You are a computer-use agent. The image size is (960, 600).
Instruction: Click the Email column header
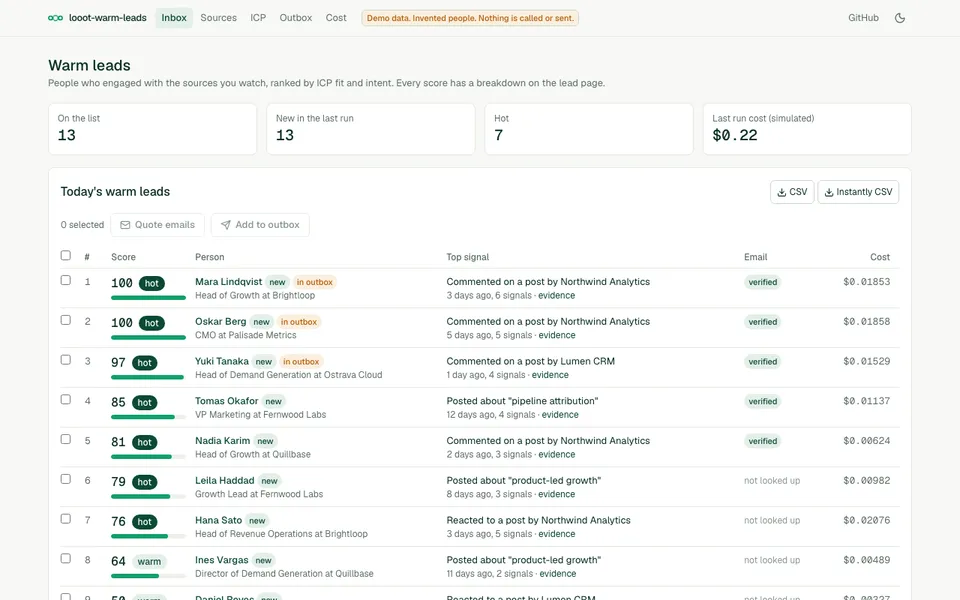pos(756,257)
